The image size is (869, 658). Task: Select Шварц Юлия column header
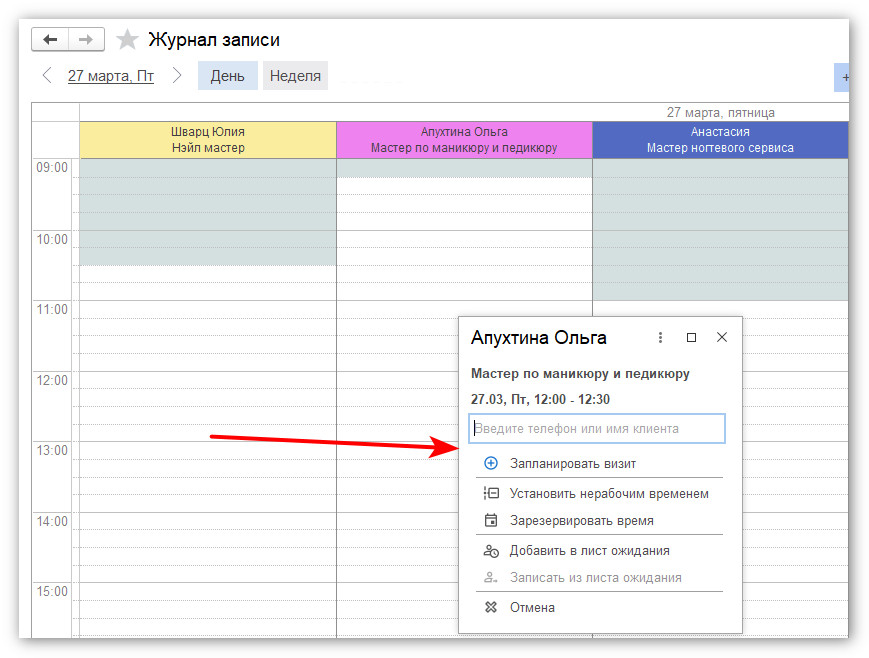coord(208,140)
